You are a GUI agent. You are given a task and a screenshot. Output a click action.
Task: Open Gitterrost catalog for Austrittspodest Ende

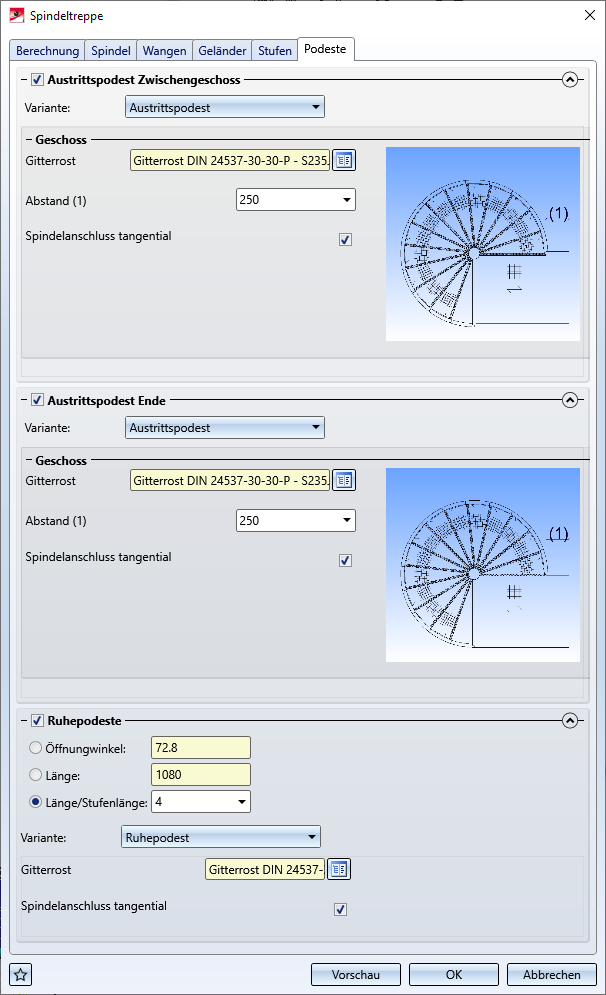(344, 481)
